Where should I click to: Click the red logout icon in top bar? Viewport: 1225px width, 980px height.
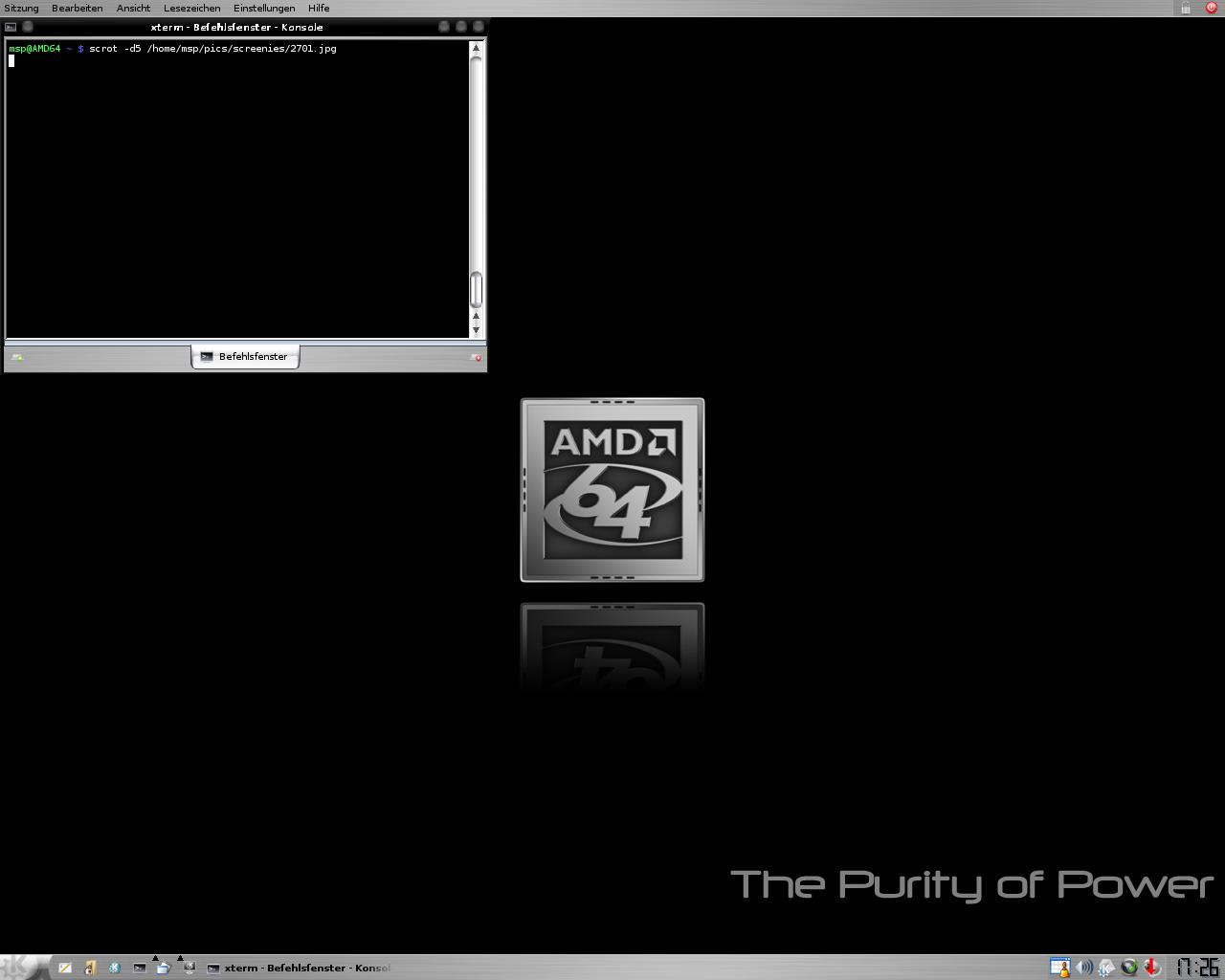coord(1211,8)
